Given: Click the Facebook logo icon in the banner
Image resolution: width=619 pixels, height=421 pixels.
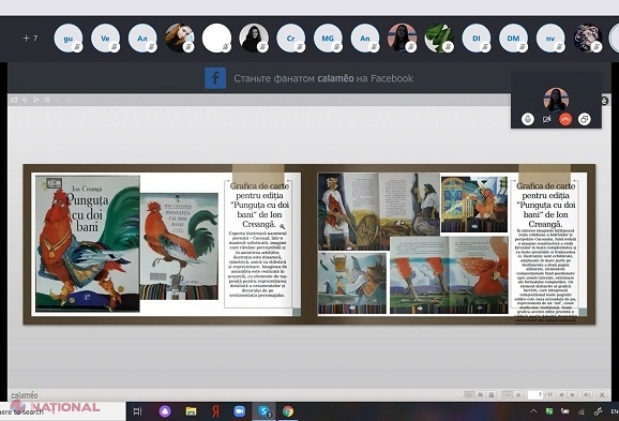Looking at the screenshot, I should coord(216,78).
